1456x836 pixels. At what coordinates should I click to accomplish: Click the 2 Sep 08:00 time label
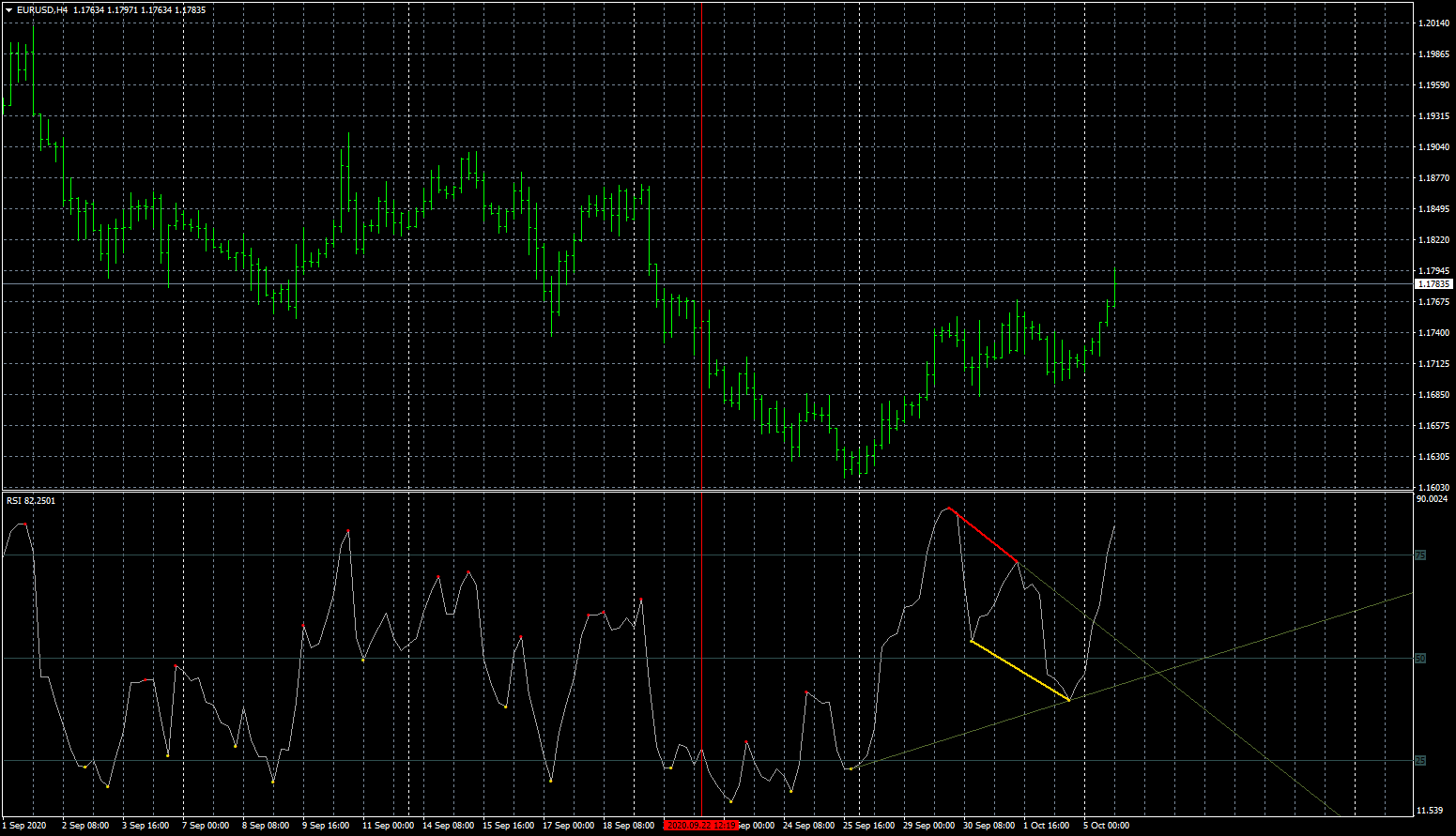(x=85, y=826)
